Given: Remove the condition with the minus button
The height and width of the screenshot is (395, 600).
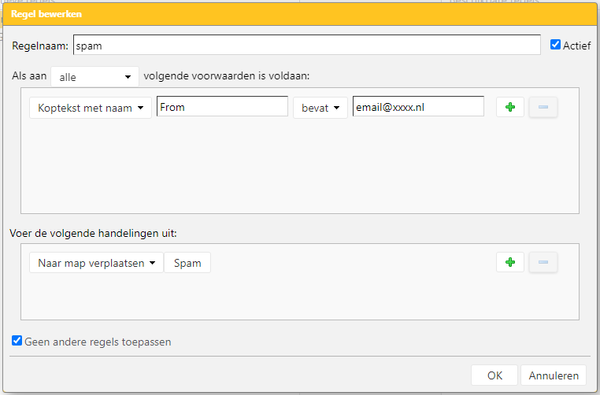Looking at the screenshot, I should (x=543, y=107).
